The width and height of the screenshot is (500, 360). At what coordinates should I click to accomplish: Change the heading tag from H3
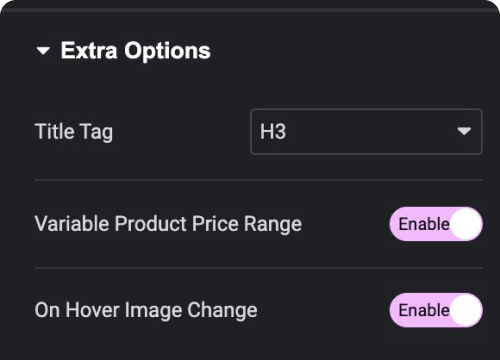point(366,131)
